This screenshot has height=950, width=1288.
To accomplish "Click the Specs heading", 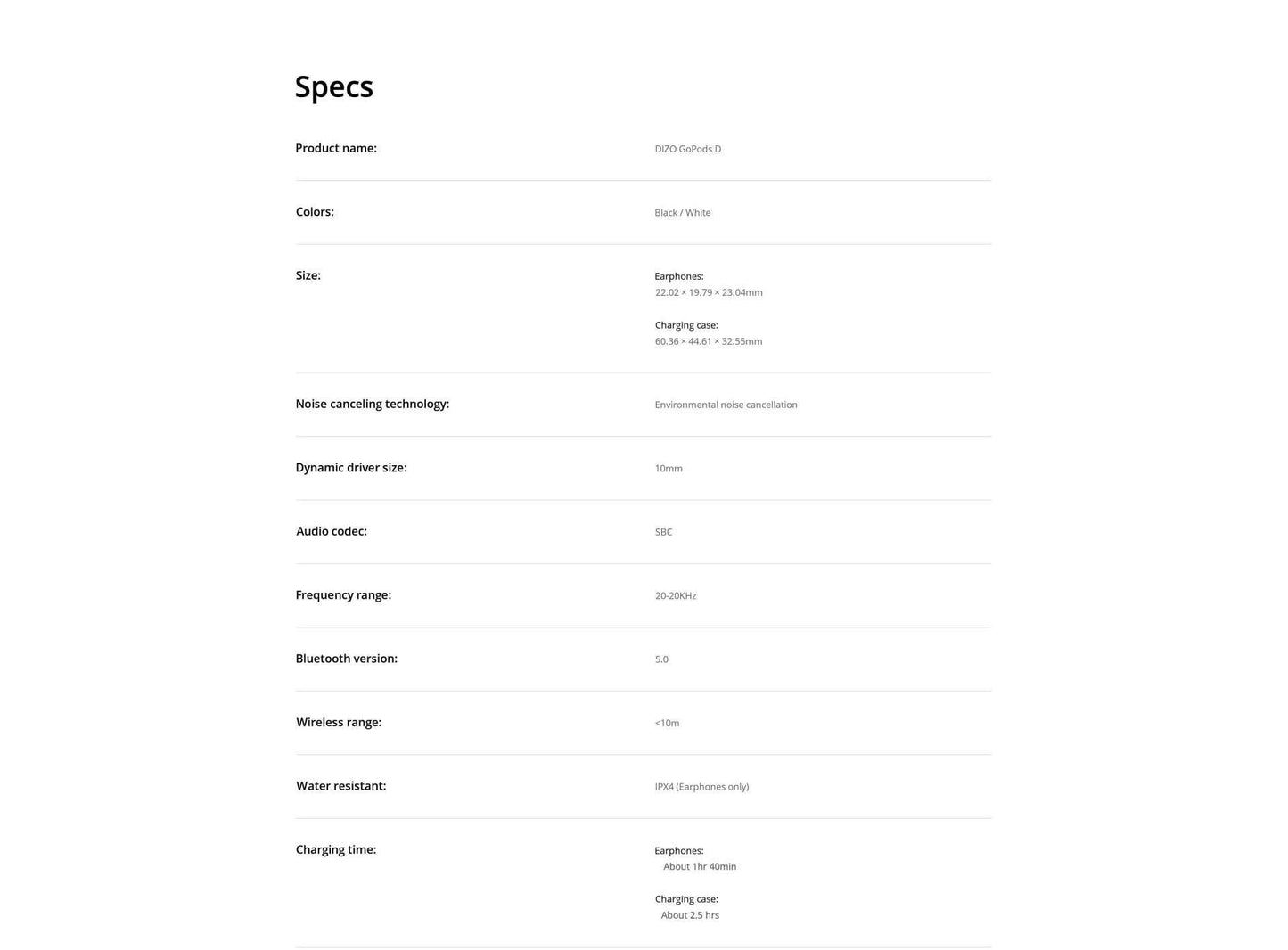I will coord(333,87).
